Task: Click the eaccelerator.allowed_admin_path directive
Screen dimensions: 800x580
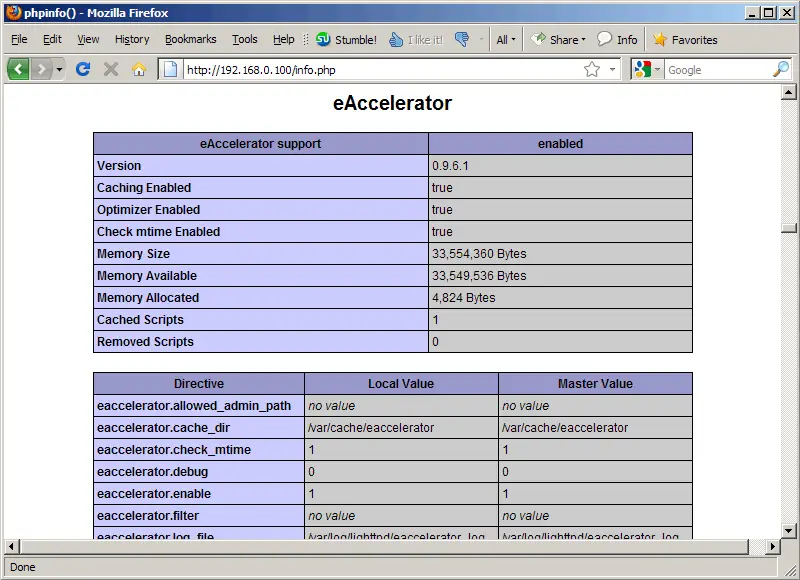Action: coord(194,406)
